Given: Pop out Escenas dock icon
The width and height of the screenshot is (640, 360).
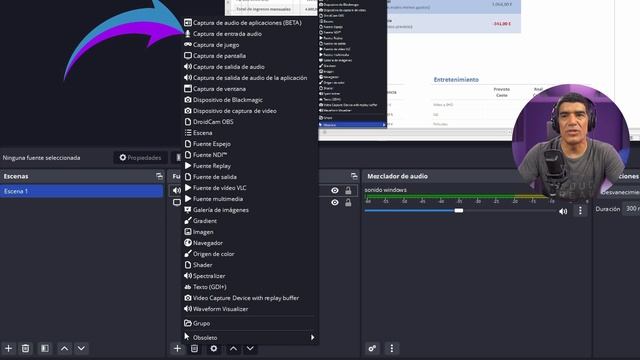Looking at the screenshot, I should coord(159,176).
